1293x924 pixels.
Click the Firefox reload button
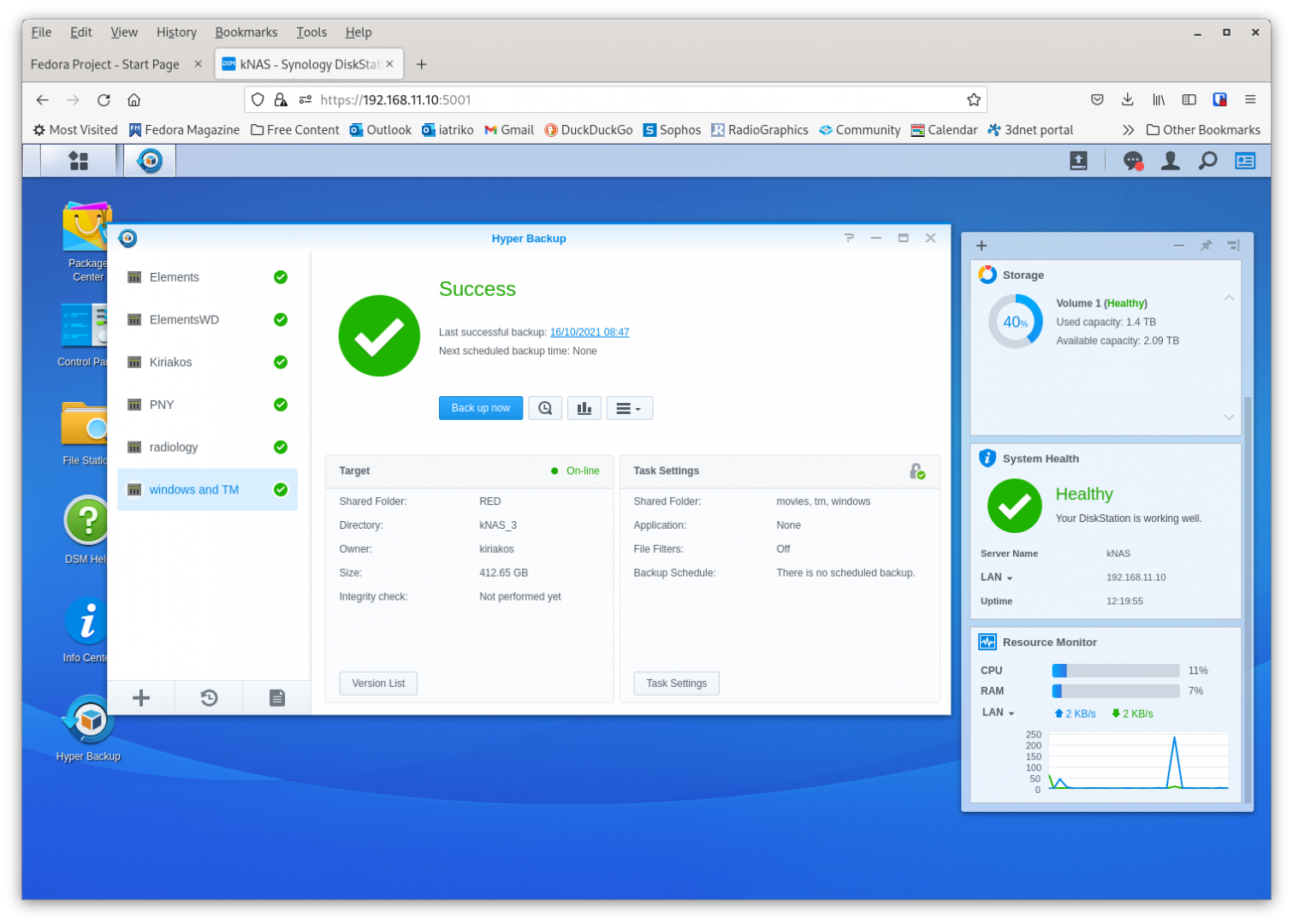point(104,100)
